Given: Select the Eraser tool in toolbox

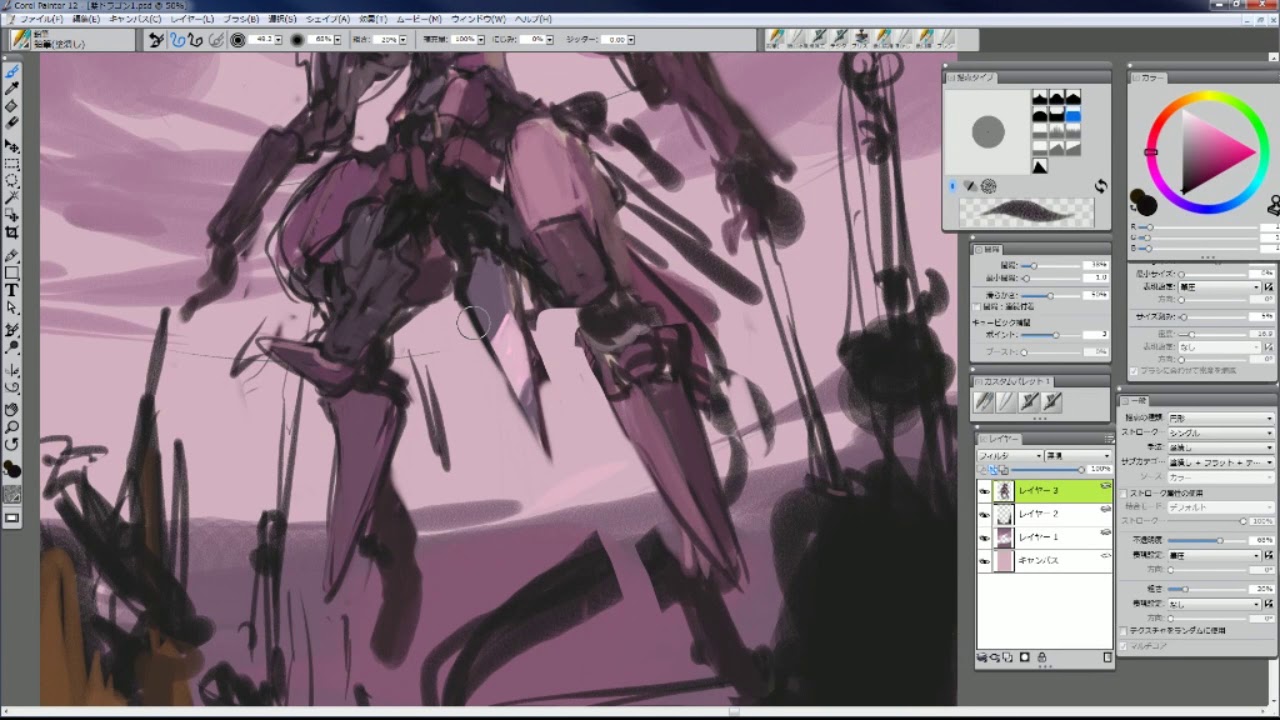Looking at the screenshot, I should pyautogui.click(x=12, y=122).
